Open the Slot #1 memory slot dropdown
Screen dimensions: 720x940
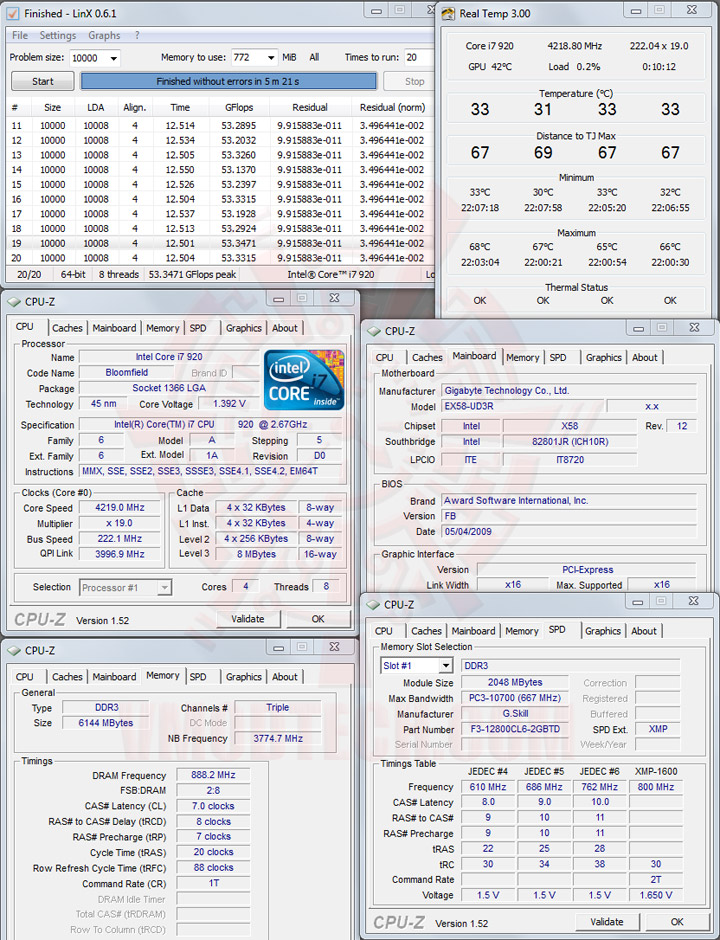tap(445, 665)
